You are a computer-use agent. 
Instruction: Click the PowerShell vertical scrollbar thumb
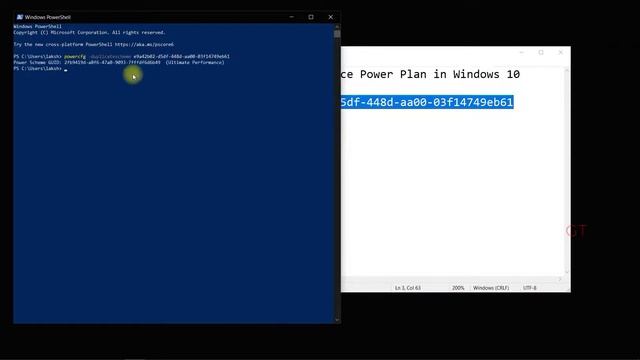[337, 34]
